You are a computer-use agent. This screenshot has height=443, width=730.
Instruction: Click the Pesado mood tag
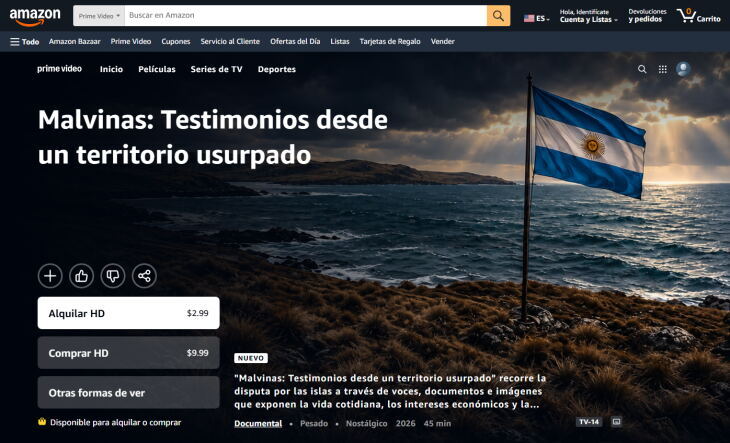pyautogui.click(x=314, y=423)
